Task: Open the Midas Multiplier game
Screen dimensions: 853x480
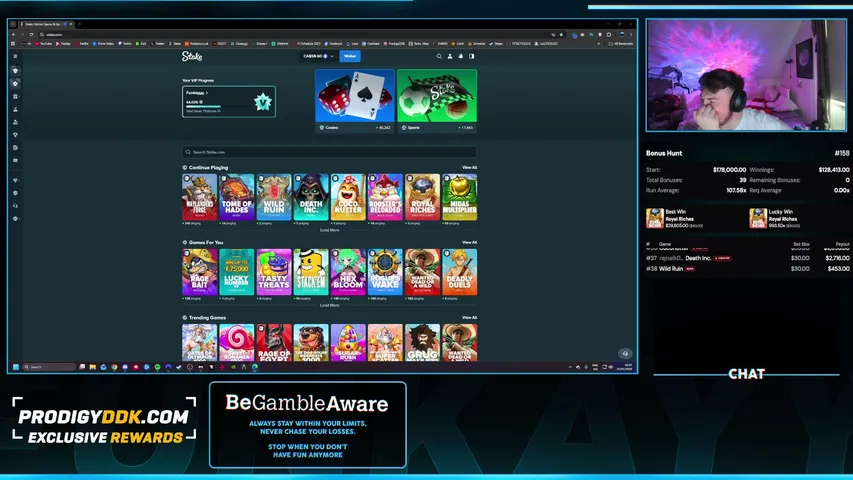Action: click(460, 197)
